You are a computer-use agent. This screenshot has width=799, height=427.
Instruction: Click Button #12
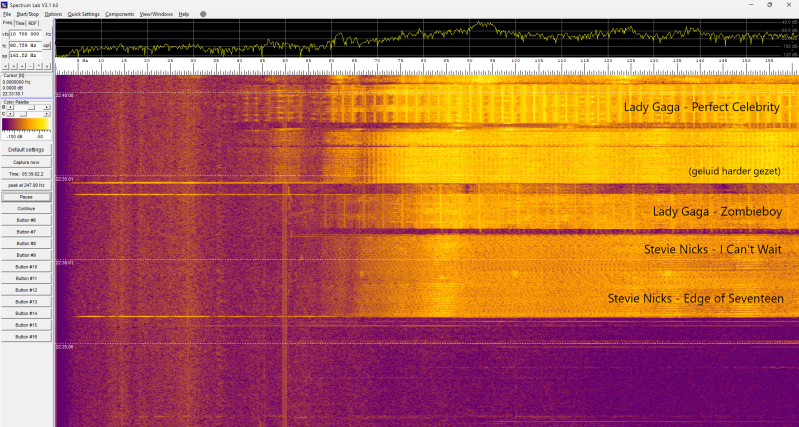click(26, 290)
